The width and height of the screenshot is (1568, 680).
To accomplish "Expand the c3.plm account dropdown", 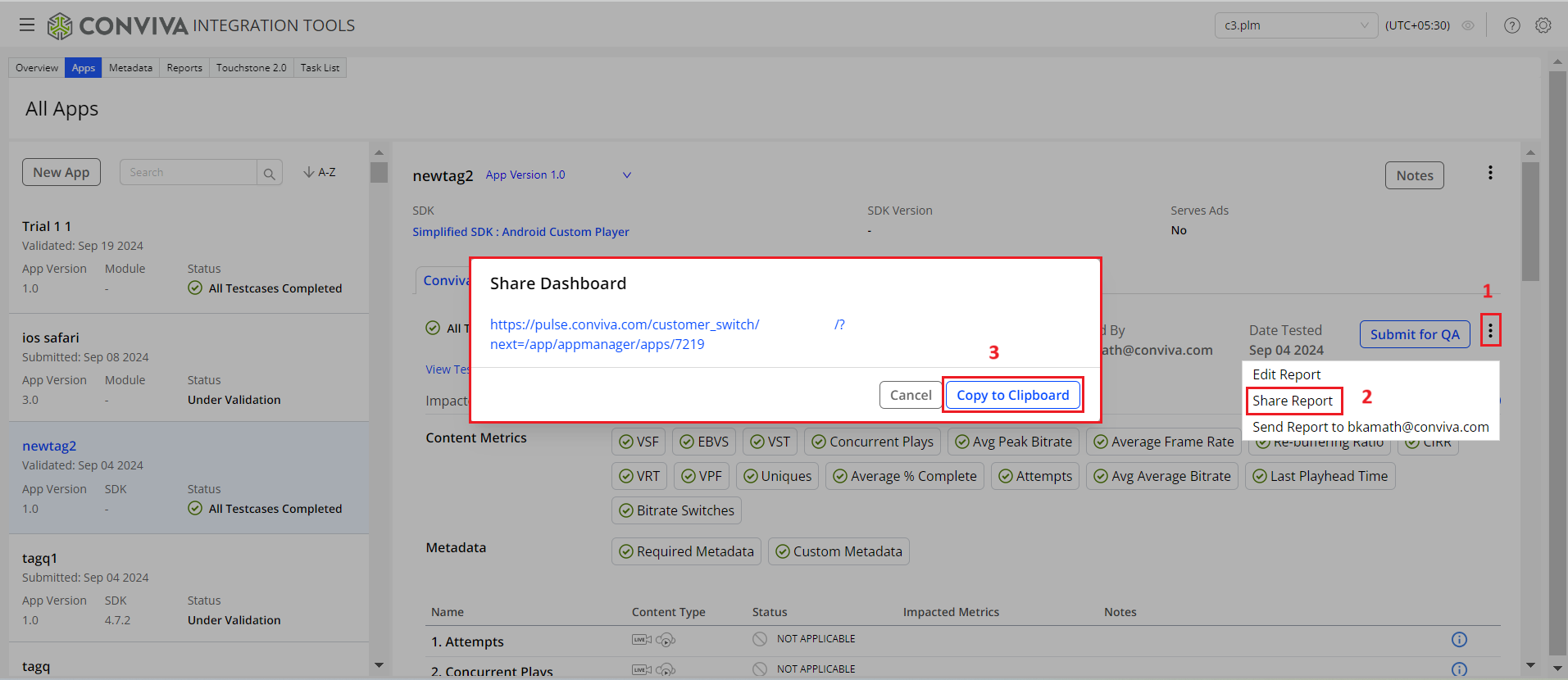I will (x=1296, y=25).
